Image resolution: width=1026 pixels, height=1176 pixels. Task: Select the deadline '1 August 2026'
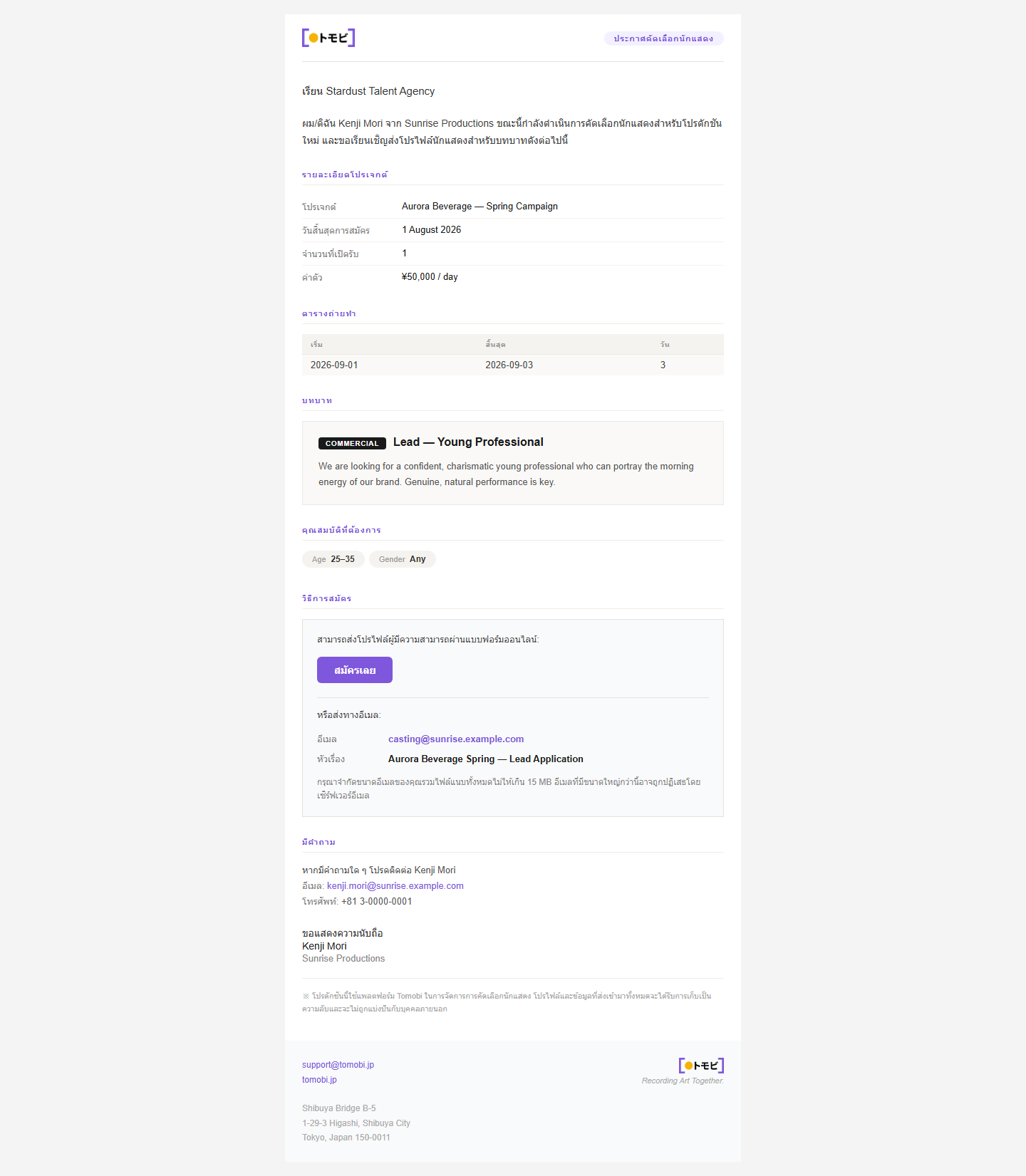point(431,230)
